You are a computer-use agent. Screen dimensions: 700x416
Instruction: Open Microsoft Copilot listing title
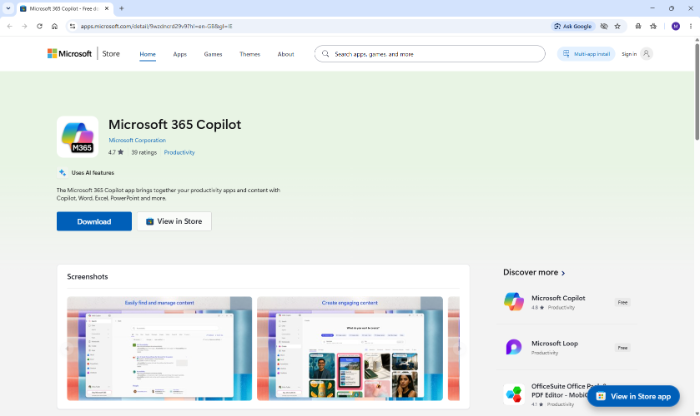[558, 298]
